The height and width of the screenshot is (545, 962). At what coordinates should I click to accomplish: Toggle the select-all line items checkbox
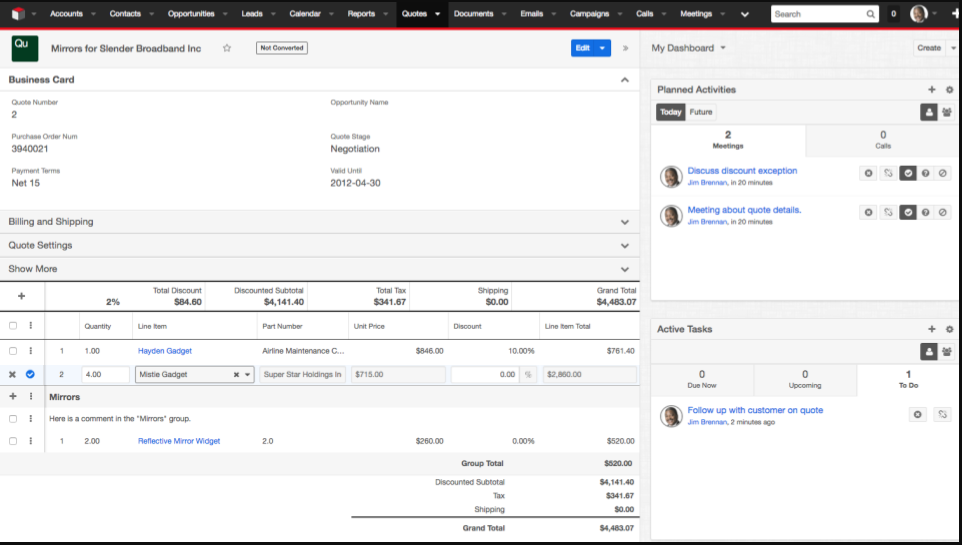pyautogui.click(x=13, y=326)
